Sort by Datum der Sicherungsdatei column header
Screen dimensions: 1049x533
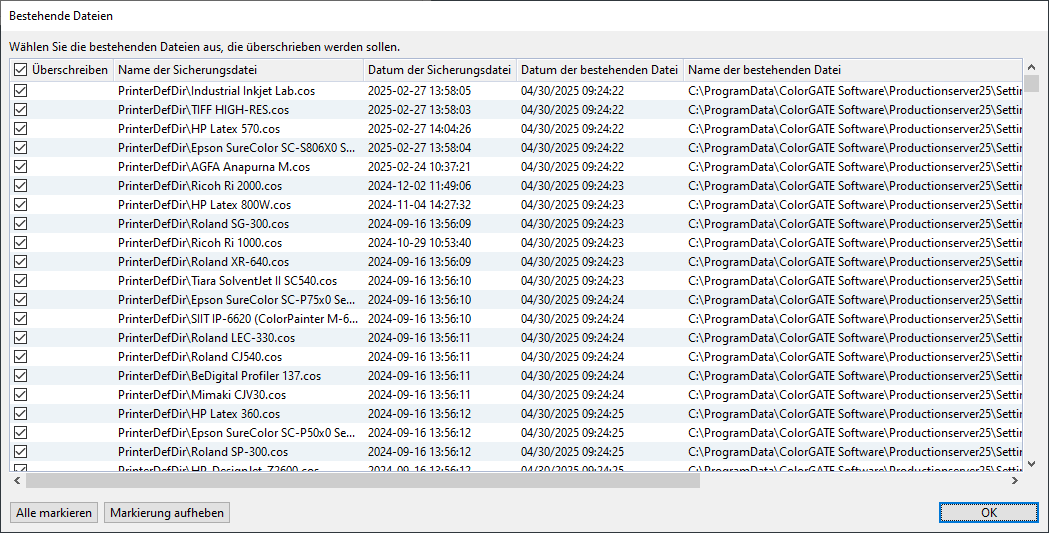[x=439, y=70]
